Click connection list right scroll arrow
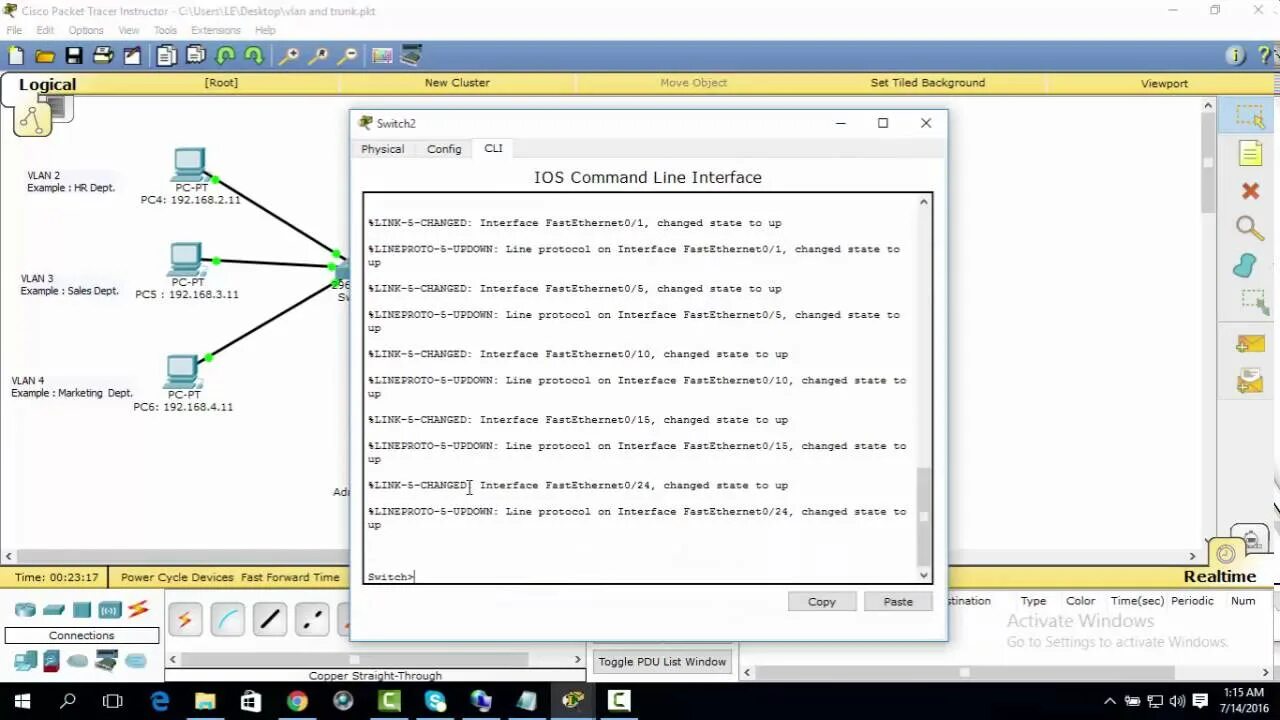The width and height of the screenshot is (1280, 720). (577, 659)
